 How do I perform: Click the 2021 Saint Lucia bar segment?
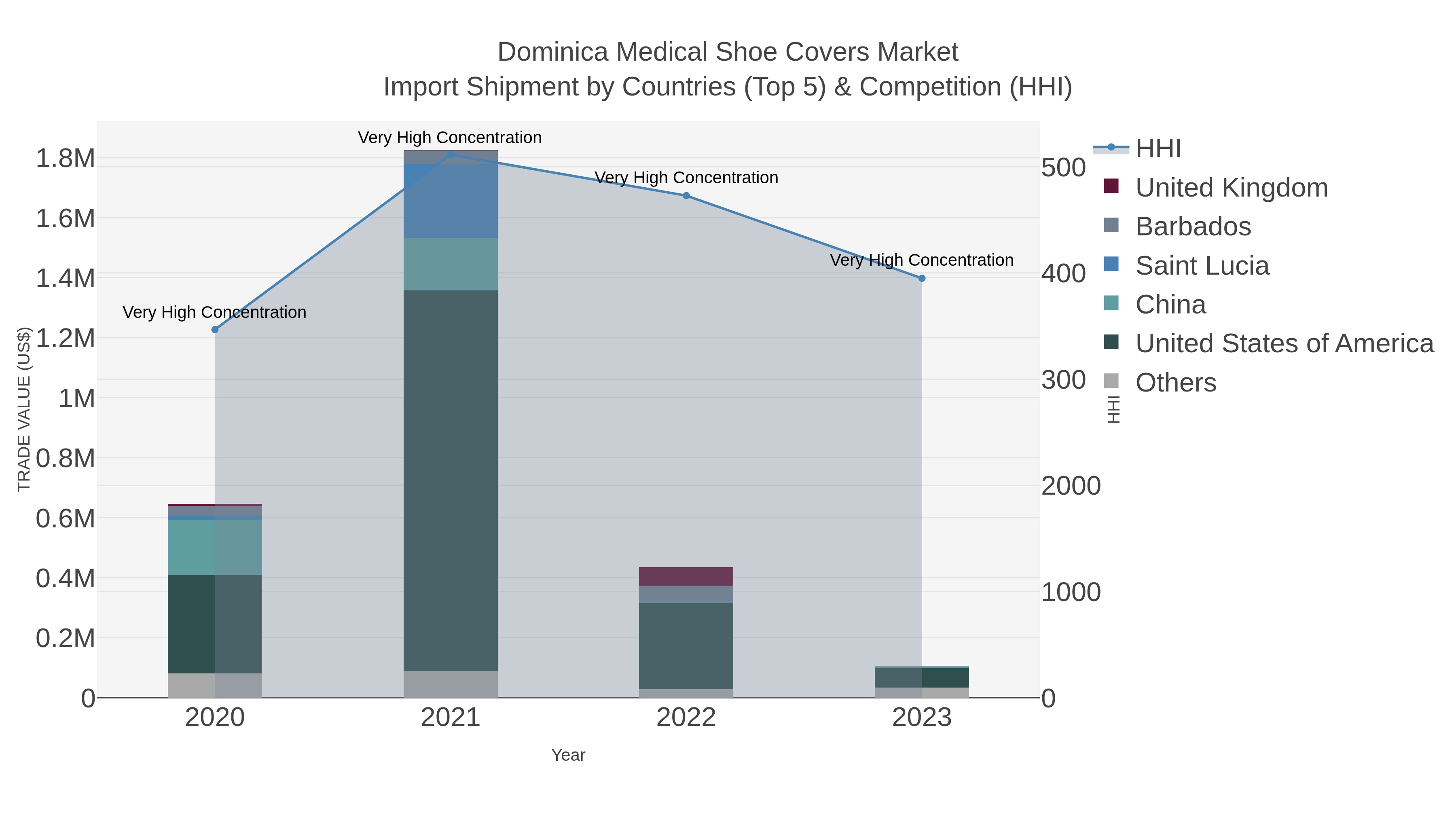[x=451, y=201]
